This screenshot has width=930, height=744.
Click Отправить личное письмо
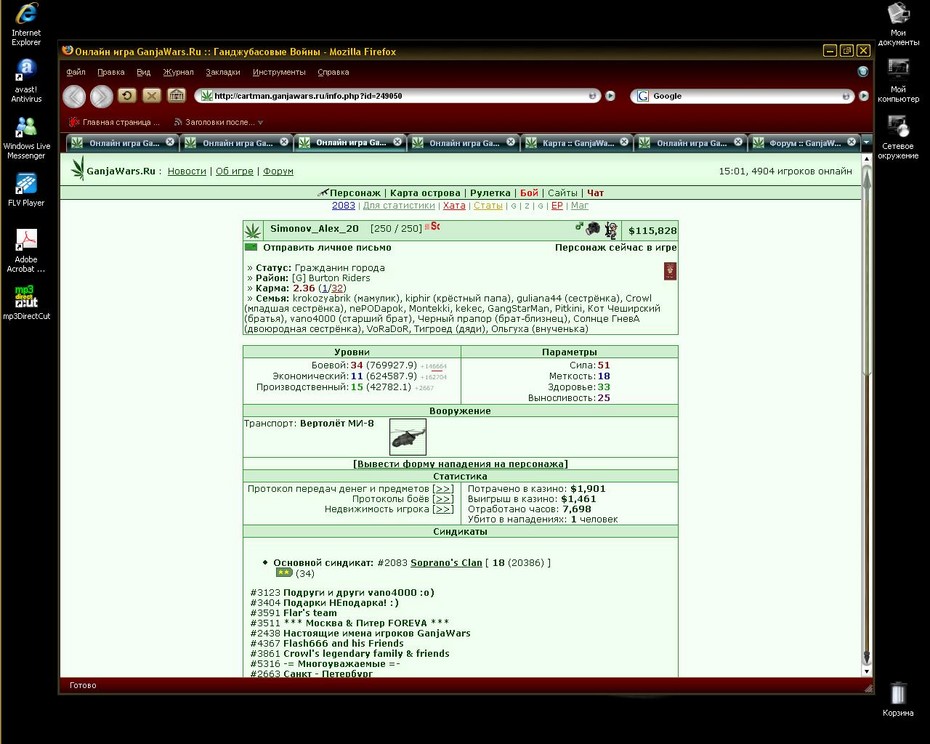[x=327, y=247]
